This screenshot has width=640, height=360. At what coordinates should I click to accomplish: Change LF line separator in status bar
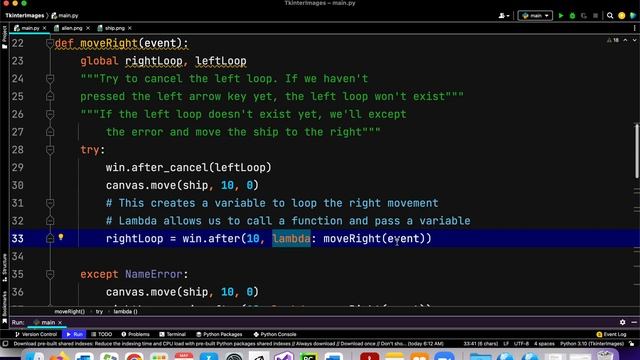(506, 344)
